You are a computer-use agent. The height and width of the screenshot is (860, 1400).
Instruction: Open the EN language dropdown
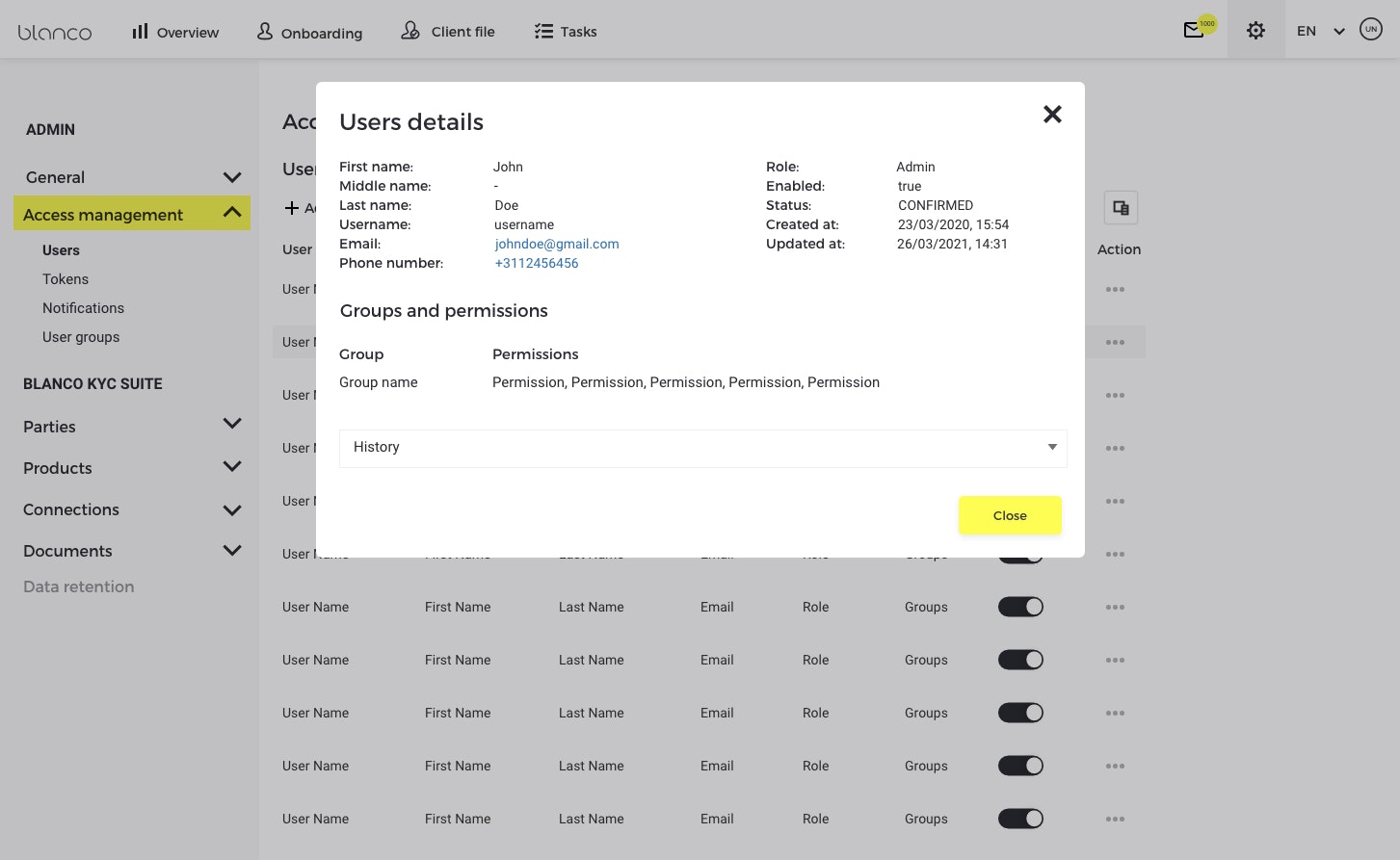[1320, 31]
